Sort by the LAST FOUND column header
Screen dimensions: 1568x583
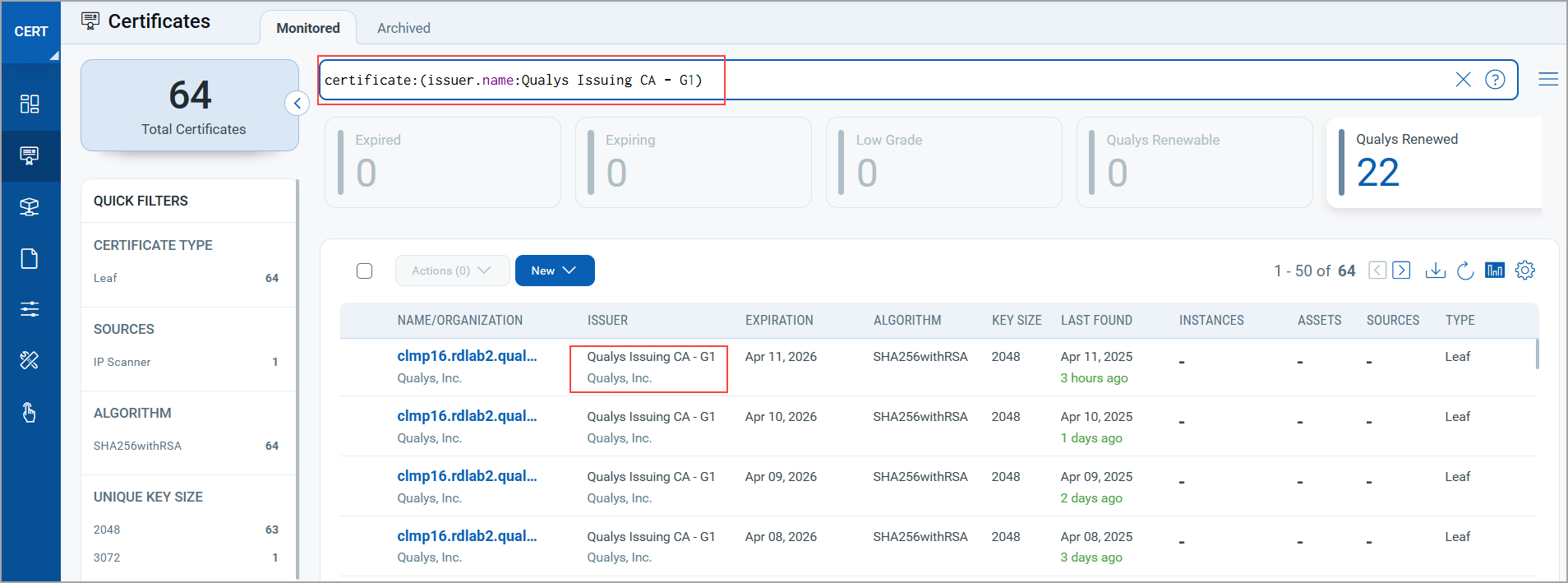pyautogui.click(x=1096, y=321)
